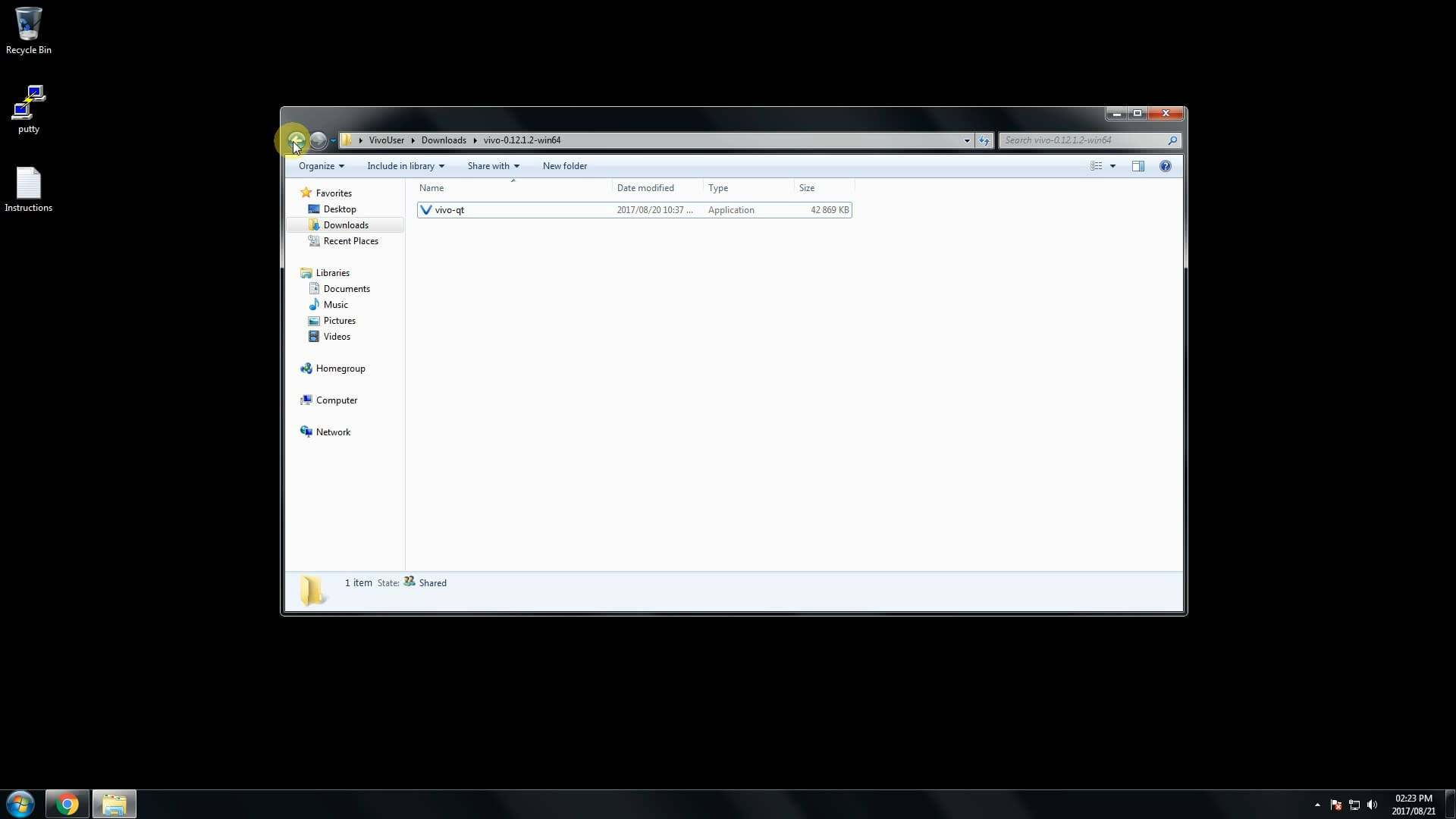Click the Back navigation arrow button
The width and height of the screenshot is (1456, 819).
click(x=296, y=140)
